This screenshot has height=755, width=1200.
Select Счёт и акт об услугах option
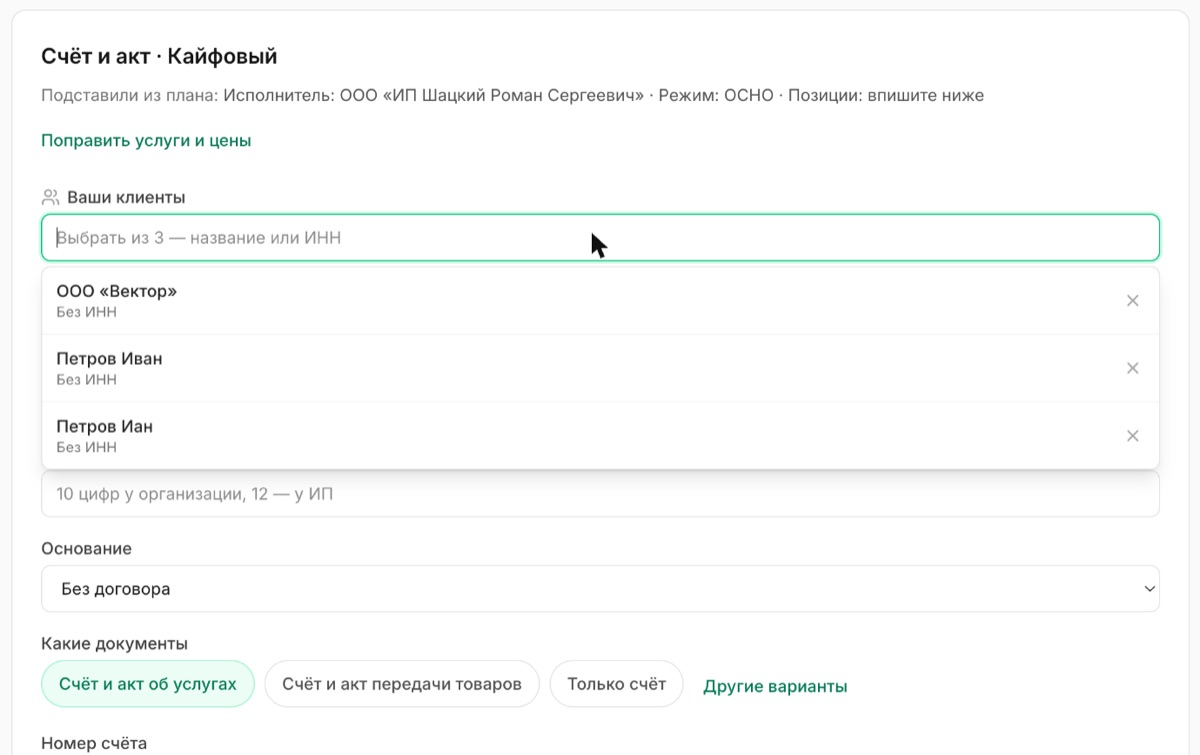148,684
